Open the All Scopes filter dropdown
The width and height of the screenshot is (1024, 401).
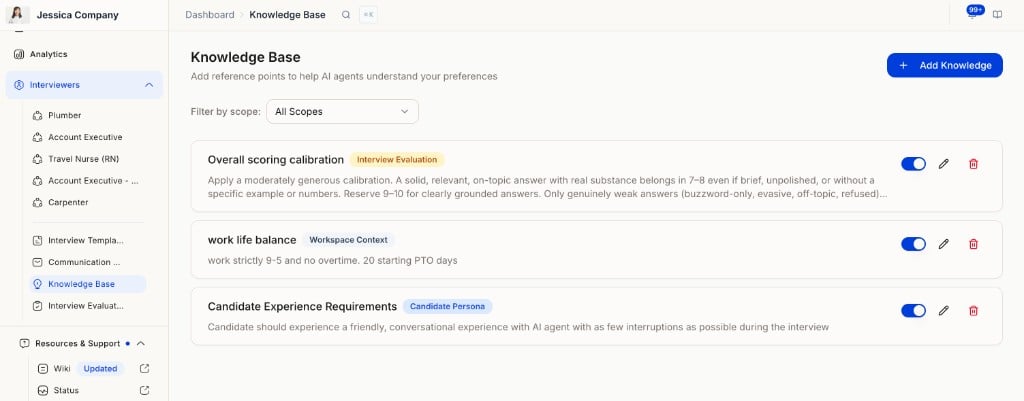[342, 112]
